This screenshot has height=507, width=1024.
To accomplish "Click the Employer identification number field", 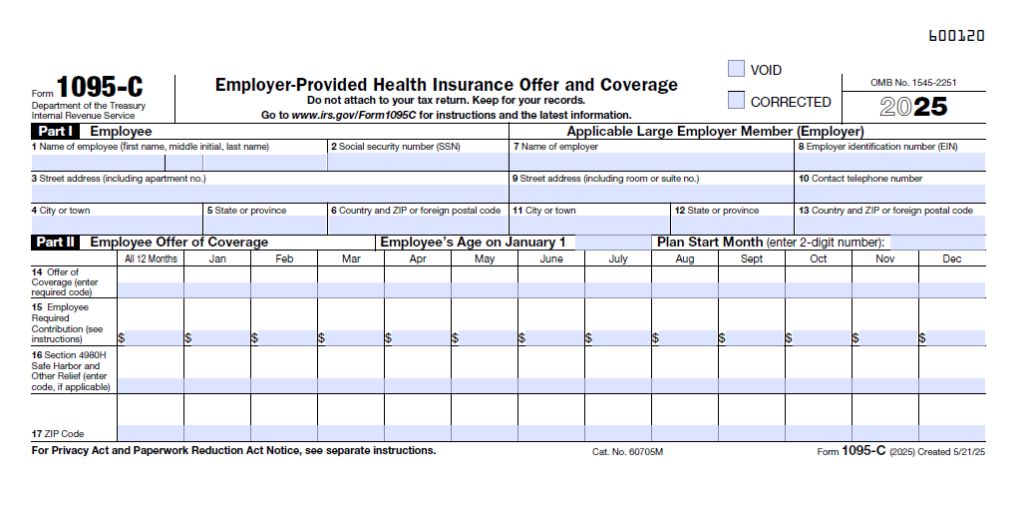I will pos(890,162).
